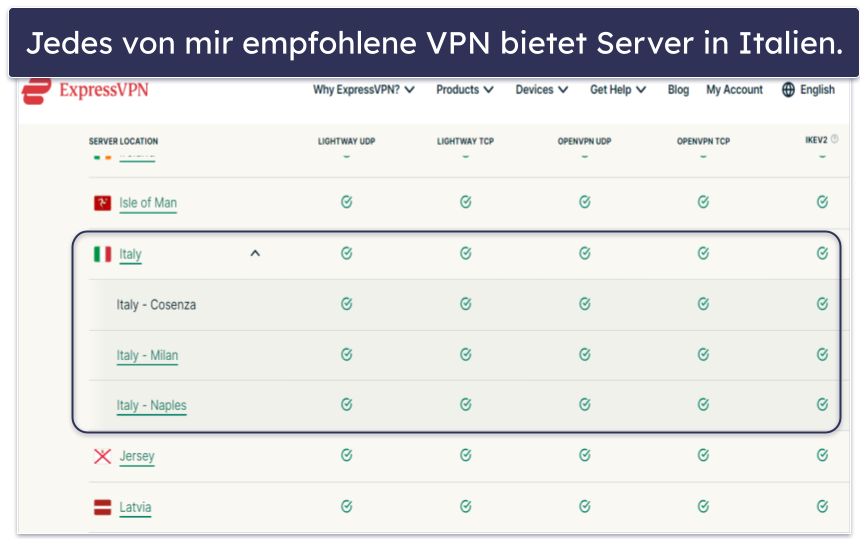Viewport: 860px width, 539px height.
Task: Go to the Blog page
Action: [678, 89]
